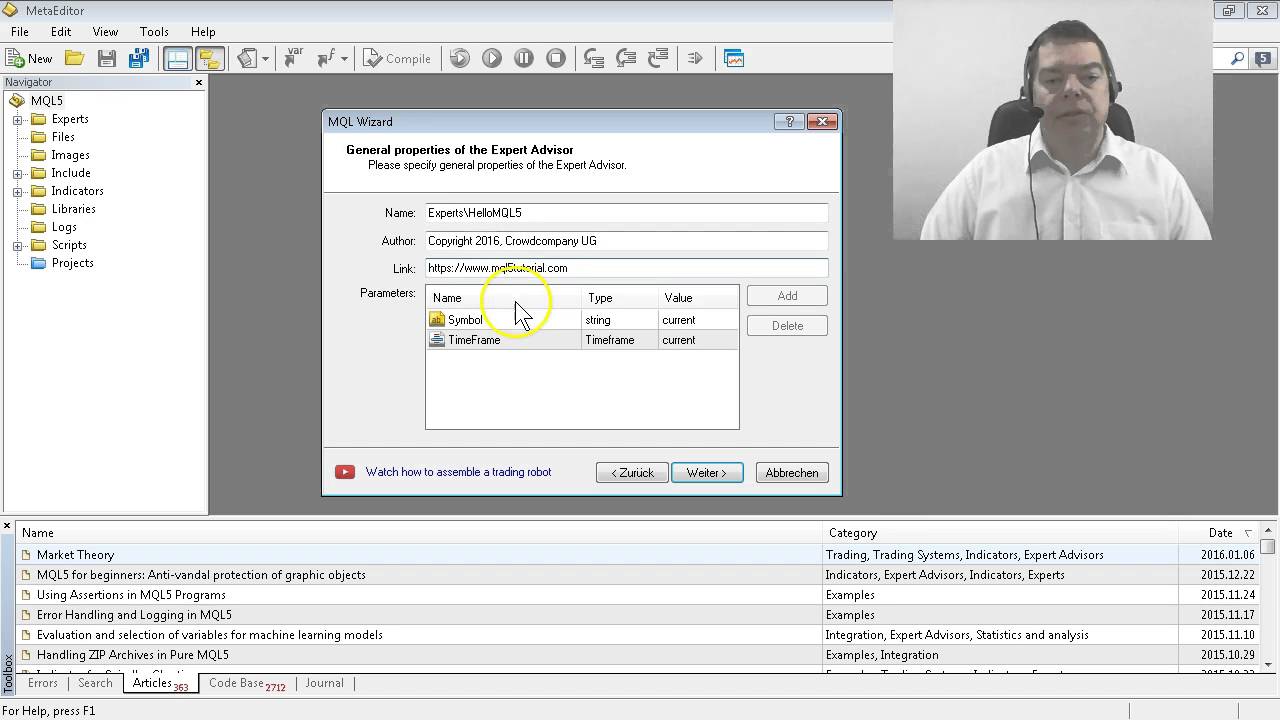The image size is (1280, 720).
Task: Pause debugging with the pause icon
Action: click(x=524, y=59)
